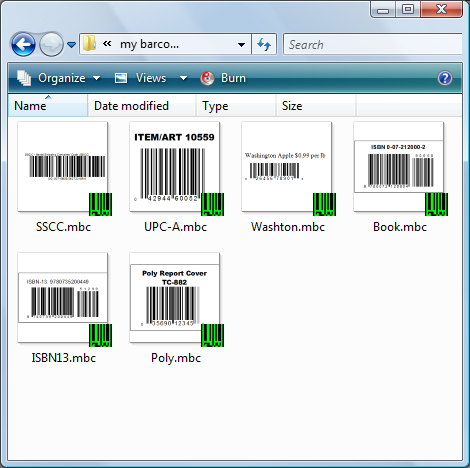Click the greyed Forward arrow button
This screenshot has width=470, height=468.
51,44
